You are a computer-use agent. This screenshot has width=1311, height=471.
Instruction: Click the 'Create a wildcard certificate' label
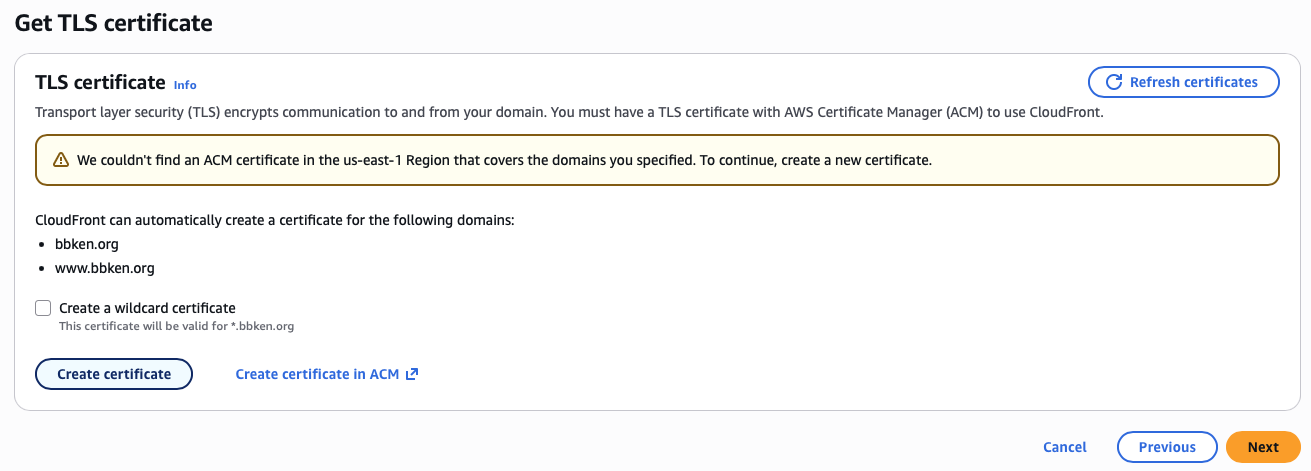(x=147, y=308)
